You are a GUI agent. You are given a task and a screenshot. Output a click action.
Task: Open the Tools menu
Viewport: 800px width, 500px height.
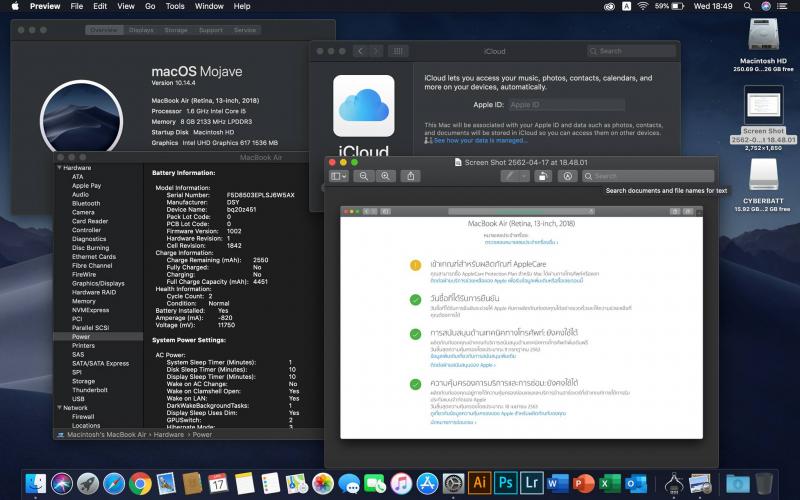point(175,6)
